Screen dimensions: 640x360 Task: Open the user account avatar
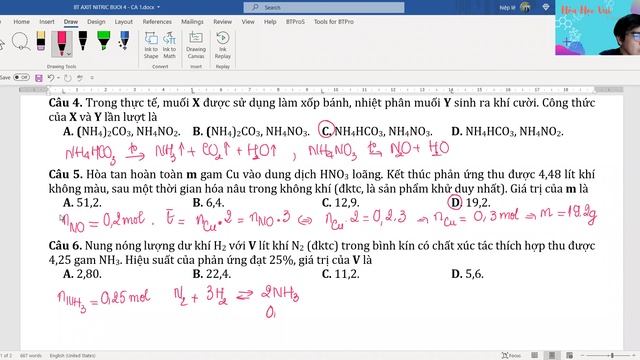(526, 7)
